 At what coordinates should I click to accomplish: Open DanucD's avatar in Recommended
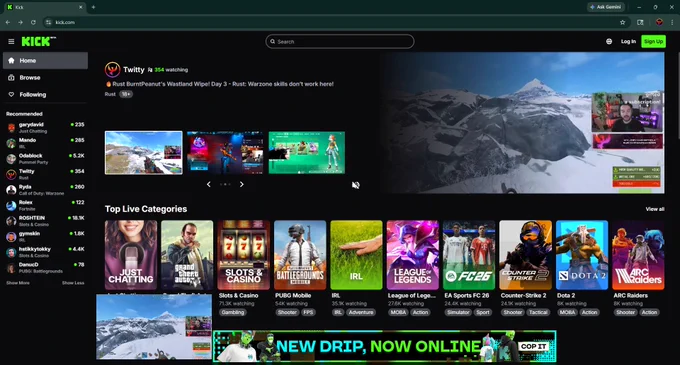click(x=11, y=268)
